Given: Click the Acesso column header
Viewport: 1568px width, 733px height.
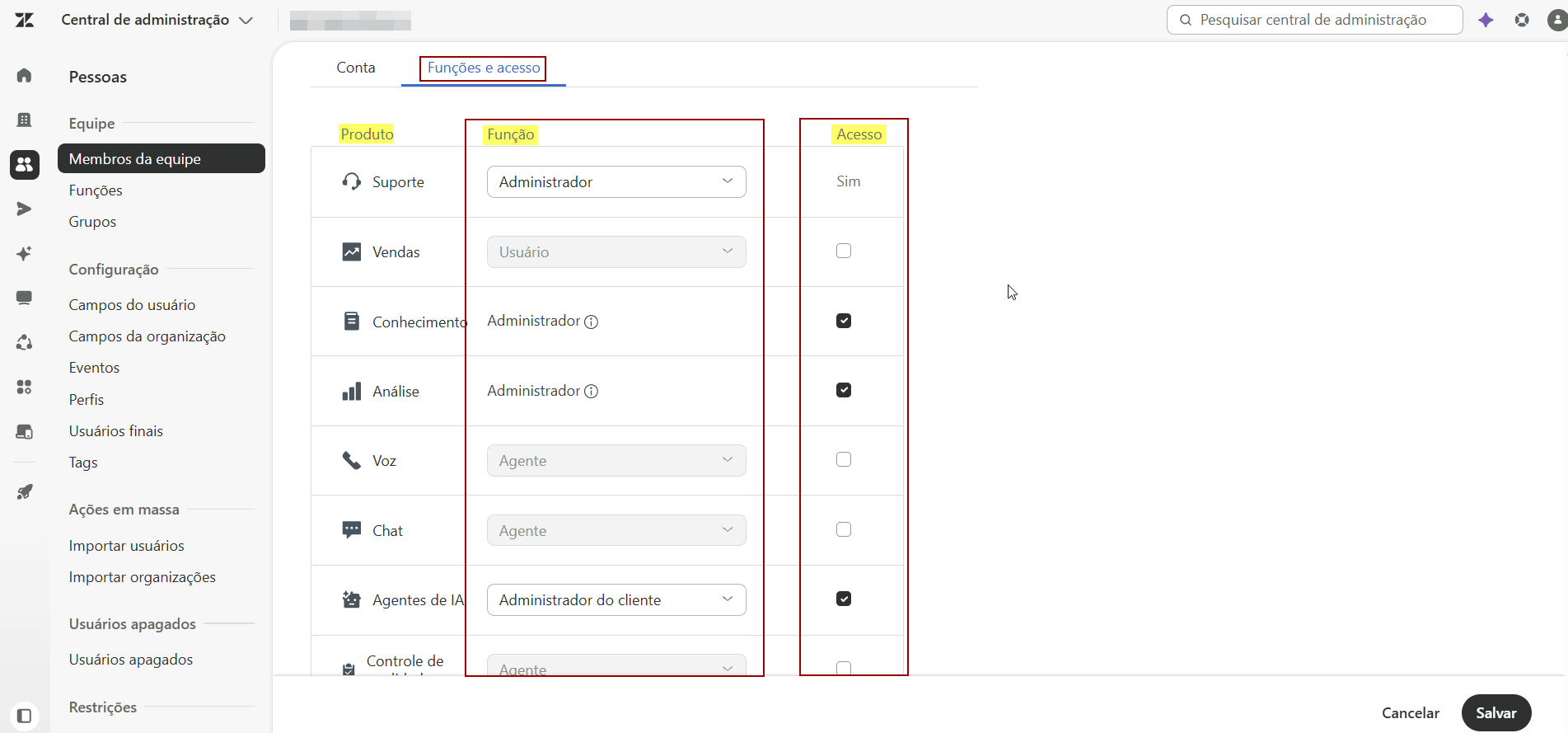Looking at the screenshot, I should click(x=859, y=134).
